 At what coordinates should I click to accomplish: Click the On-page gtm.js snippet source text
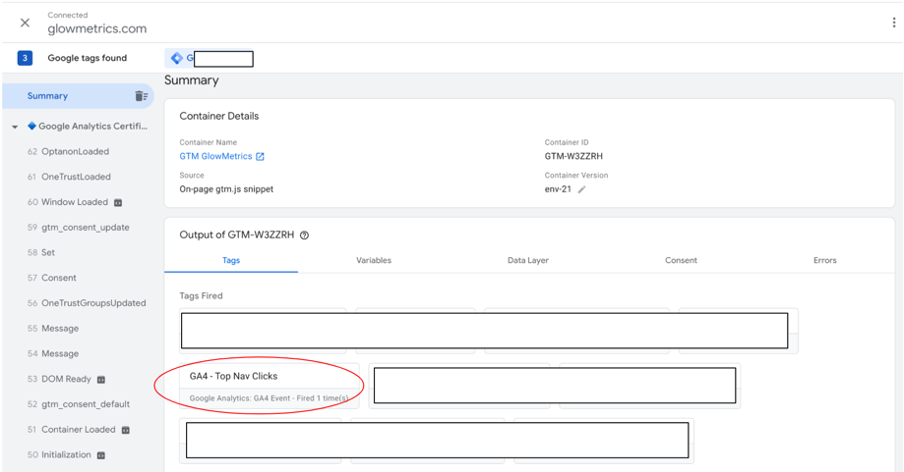click(227, 189)
